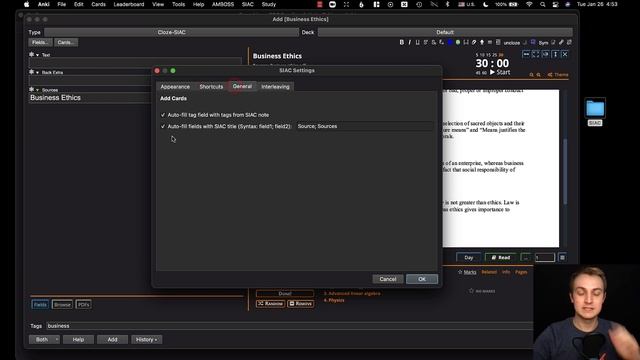Expand the Sources field options arrow
The height and width of the screenshot is (360, 640).
coord(37,90)
